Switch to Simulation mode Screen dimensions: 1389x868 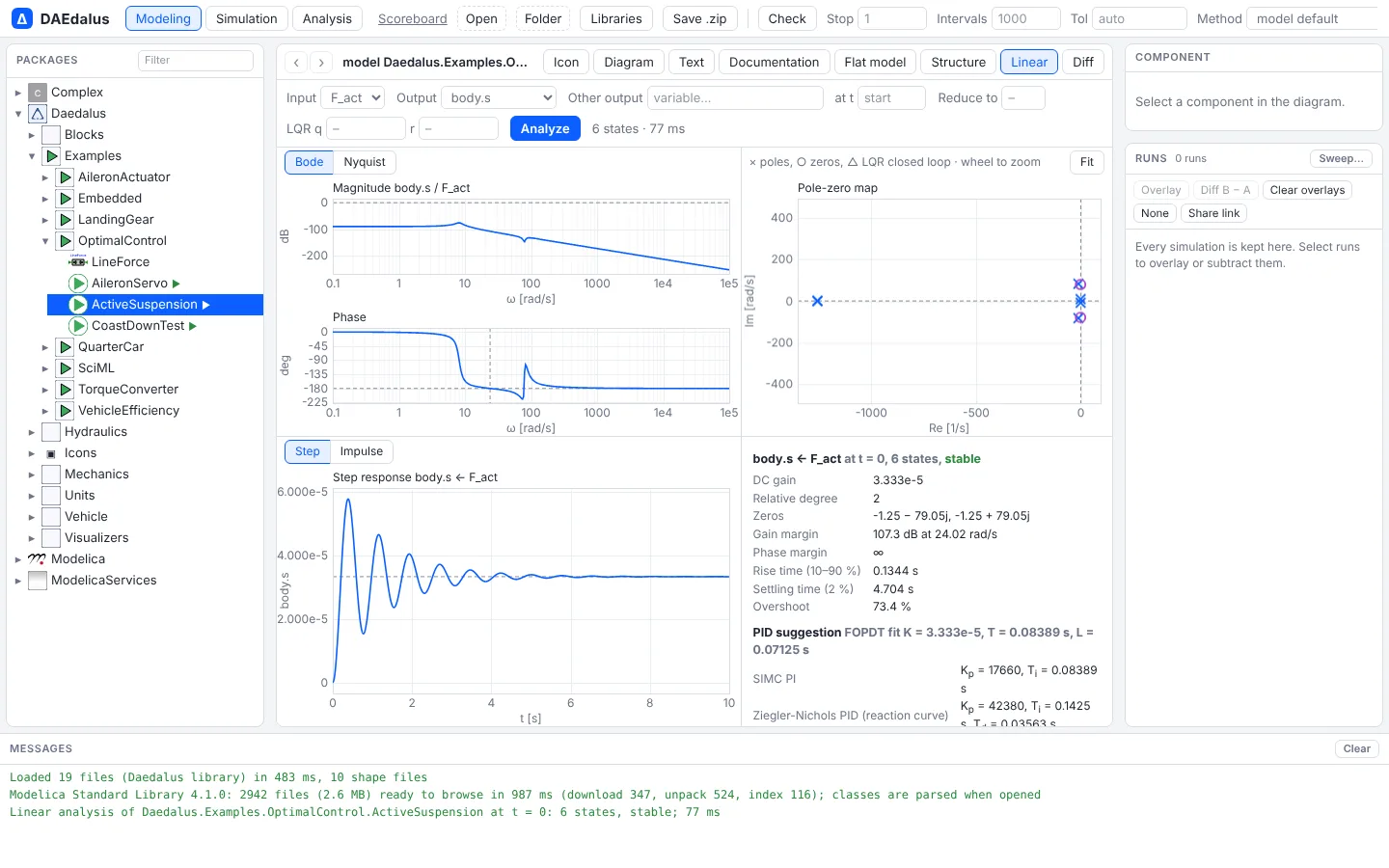click(247, 18)
